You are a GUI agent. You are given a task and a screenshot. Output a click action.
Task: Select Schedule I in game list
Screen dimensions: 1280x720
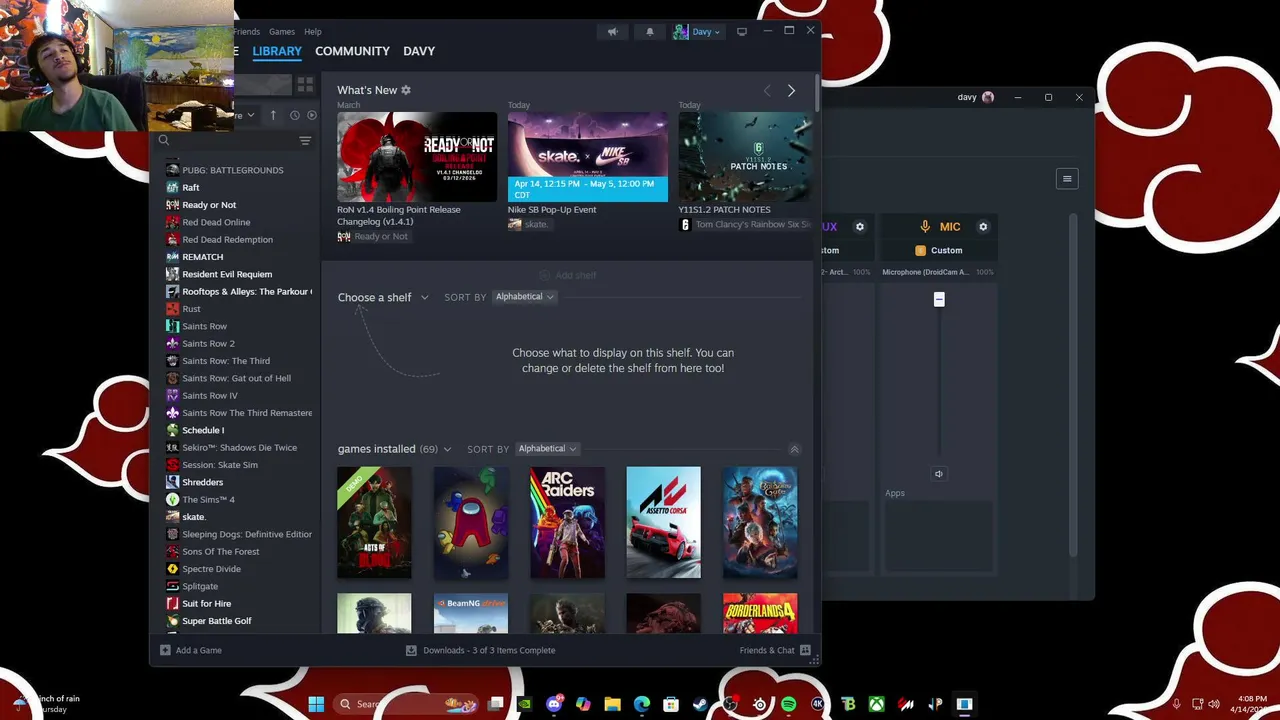coord(239,430)
